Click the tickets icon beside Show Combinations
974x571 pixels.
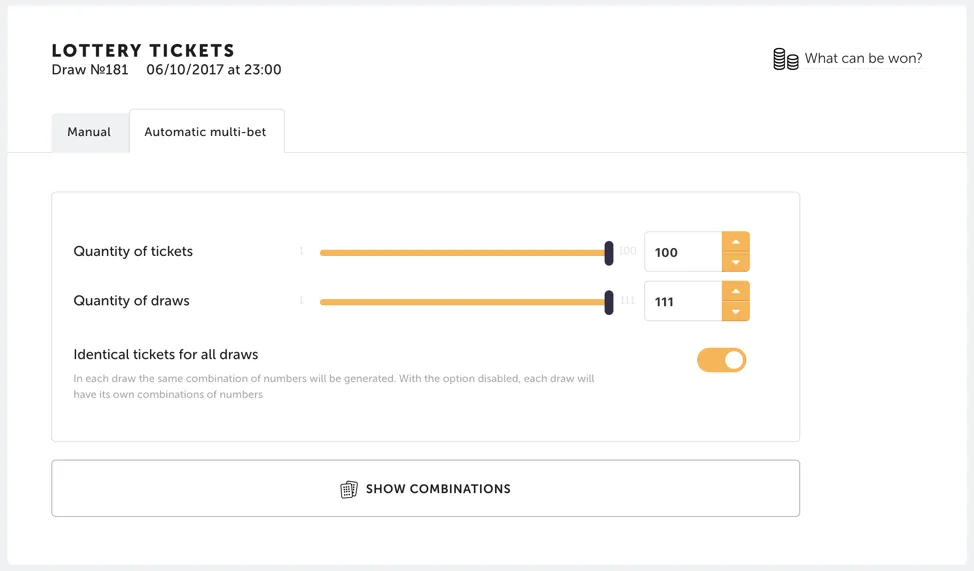click(349, 490)
